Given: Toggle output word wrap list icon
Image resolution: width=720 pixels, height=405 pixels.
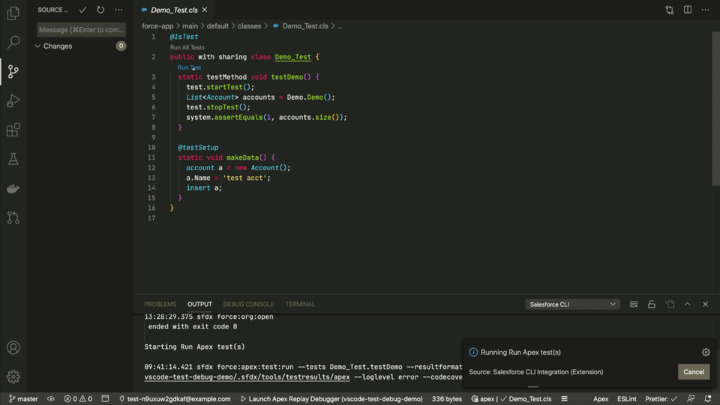Looking at the screenshot, I should [x=633, y=304].
